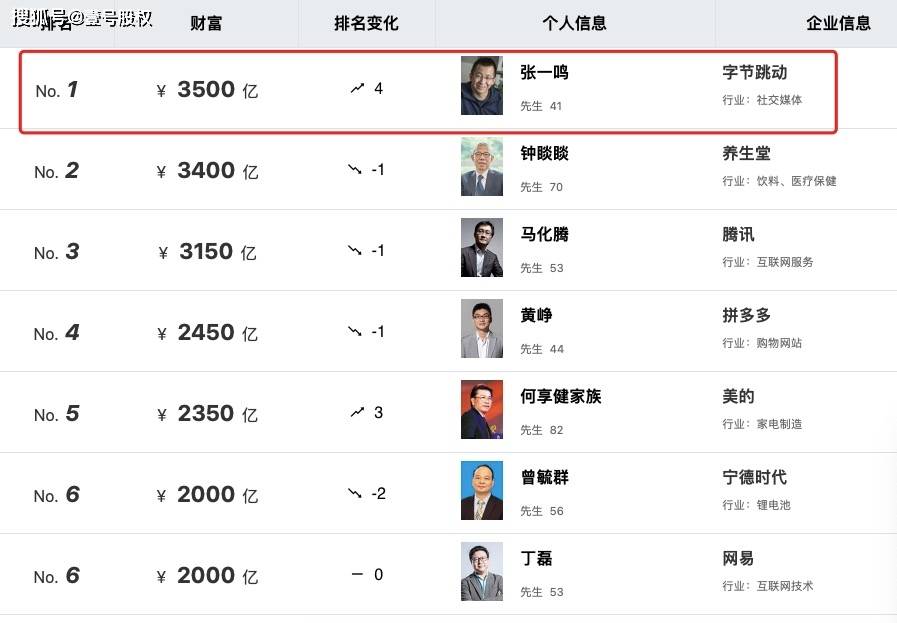This screenshot has width=897, height=623.
Task: Click the unchanged dash icon for 丁磊
Action: (357, 574)
